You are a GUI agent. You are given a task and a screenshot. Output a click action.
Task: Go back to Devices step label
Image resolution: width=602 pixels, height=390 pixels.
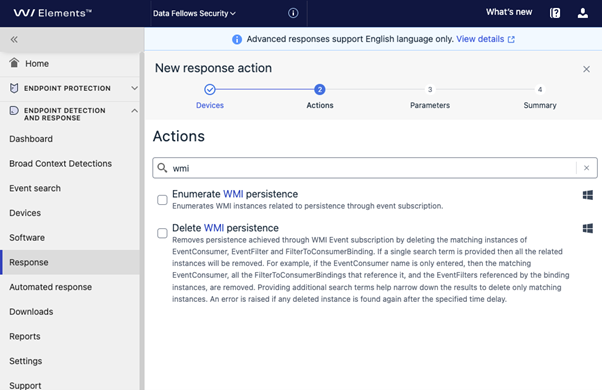click(210, 105)
